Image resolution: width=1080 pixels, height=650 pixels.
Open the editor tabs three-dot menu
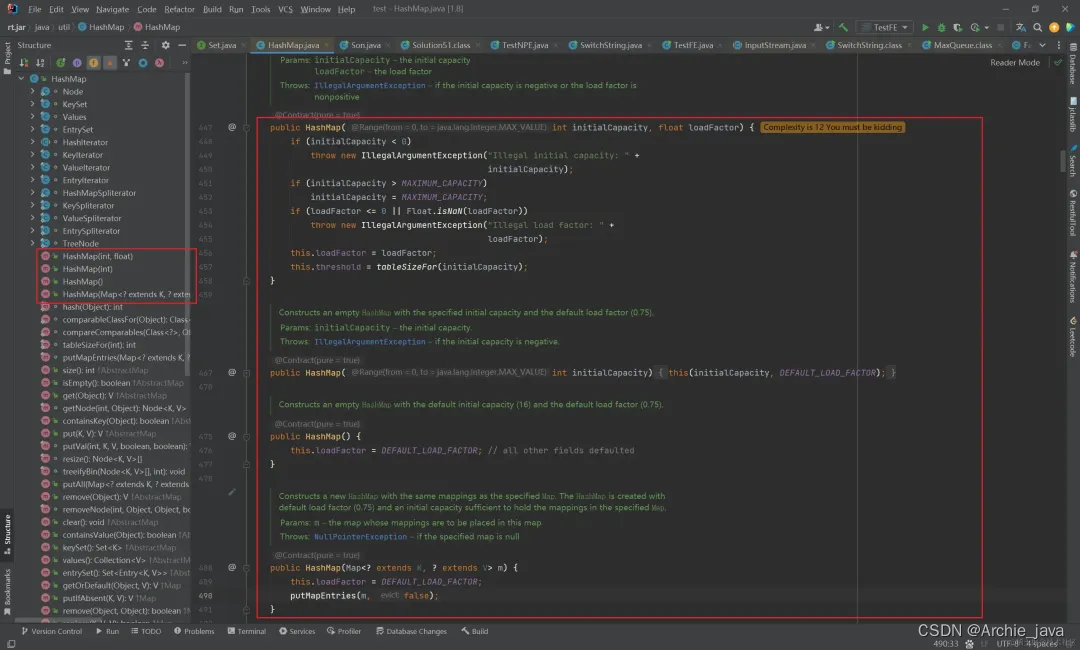(1059, 45)
